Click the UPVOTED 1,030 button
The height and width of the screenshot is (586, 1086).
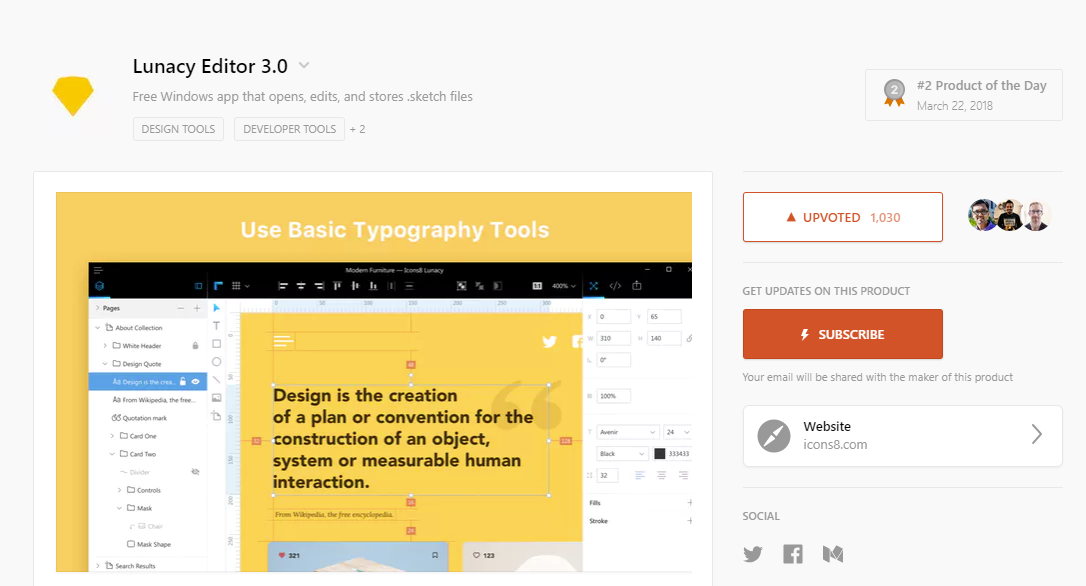(842, 217)
